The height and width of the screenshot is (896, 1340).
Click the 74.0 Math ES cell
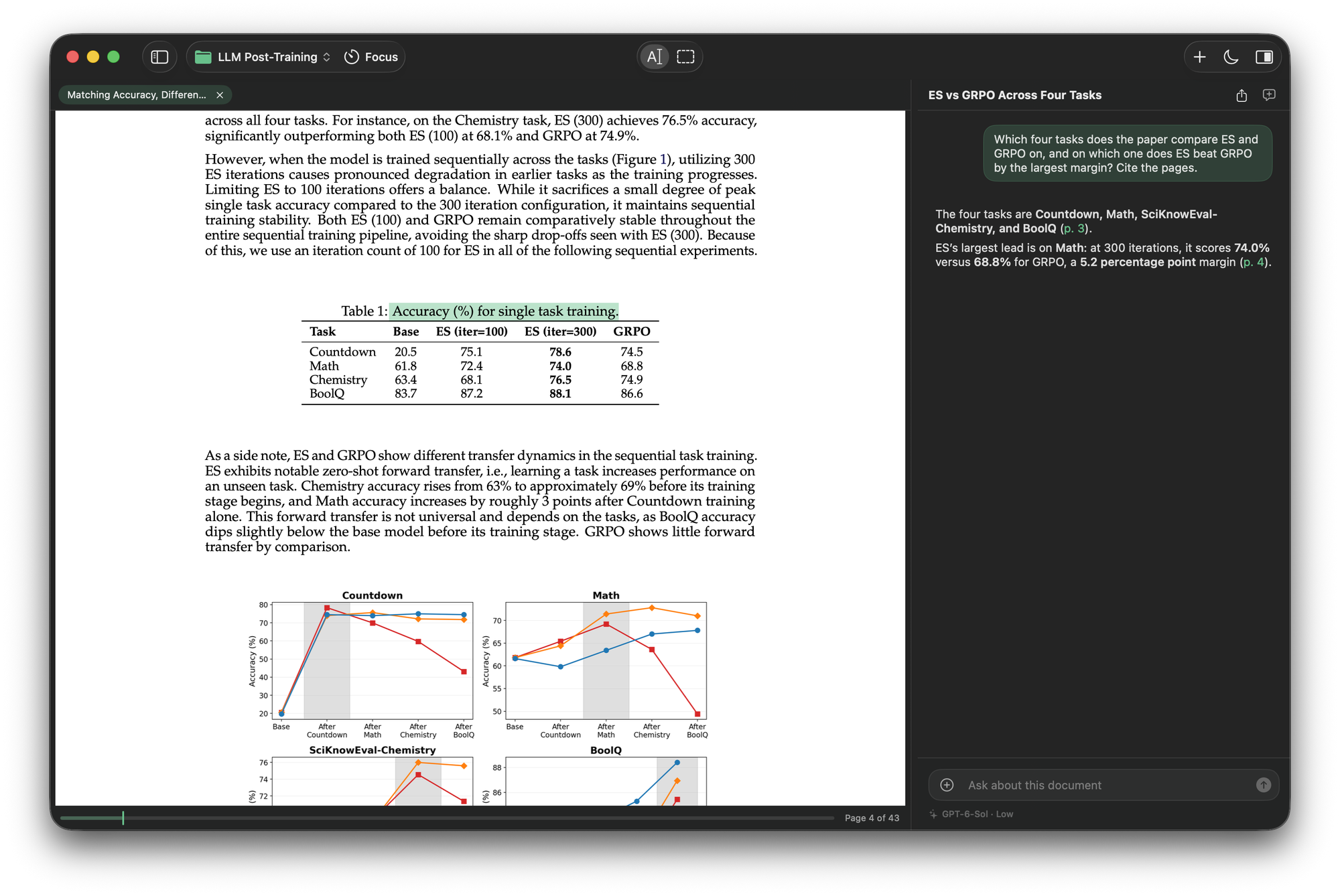click(x=560, y=366)
